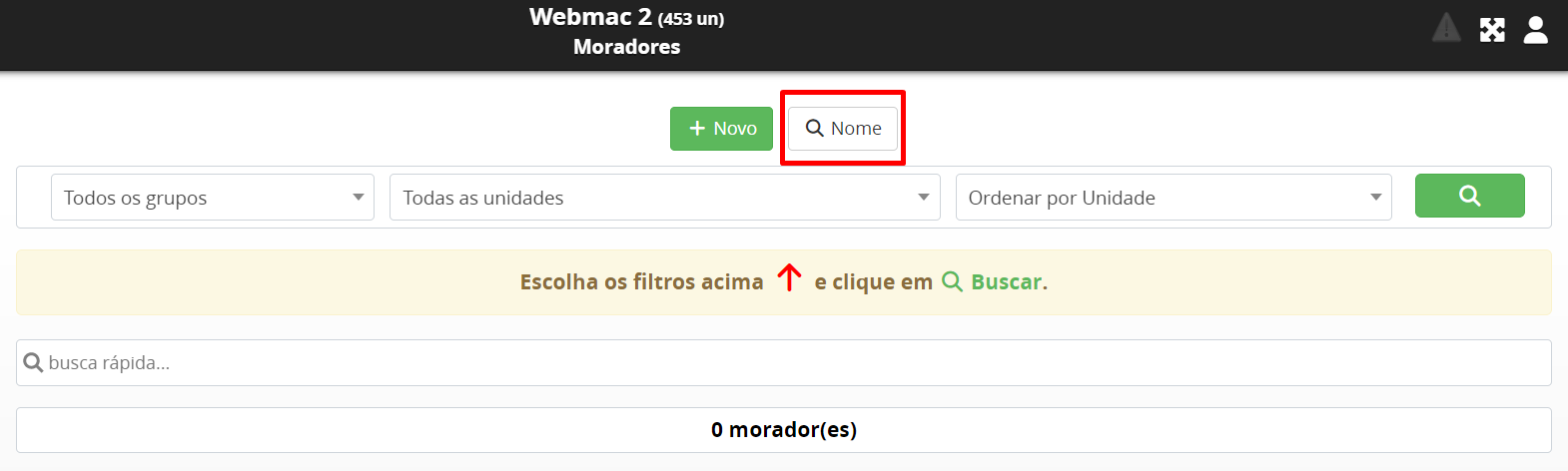Click the green magnifier beside Buscar text
The image size is (1568, 471).
pyautogui.click(x=953, y=282)
